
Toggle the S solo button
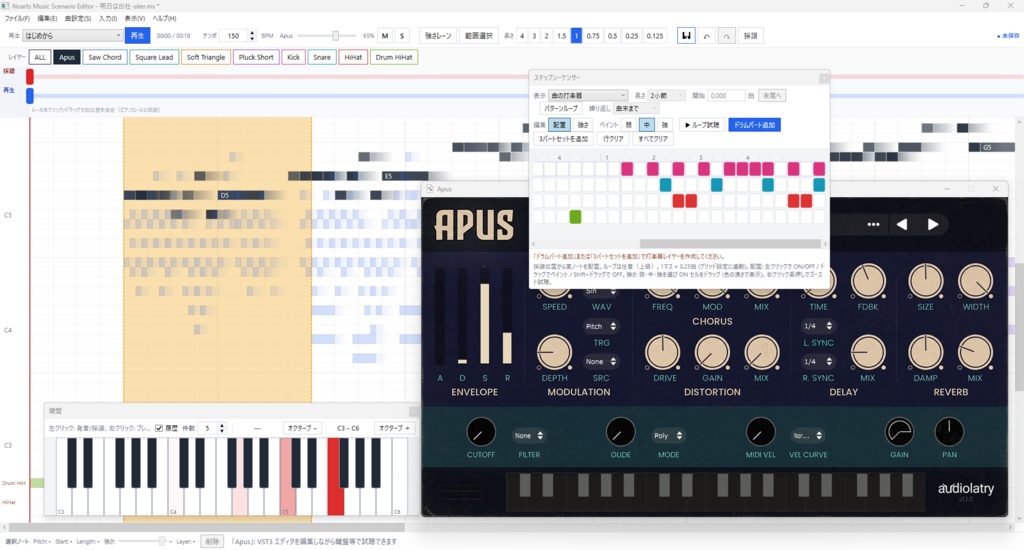pos(402,36)
